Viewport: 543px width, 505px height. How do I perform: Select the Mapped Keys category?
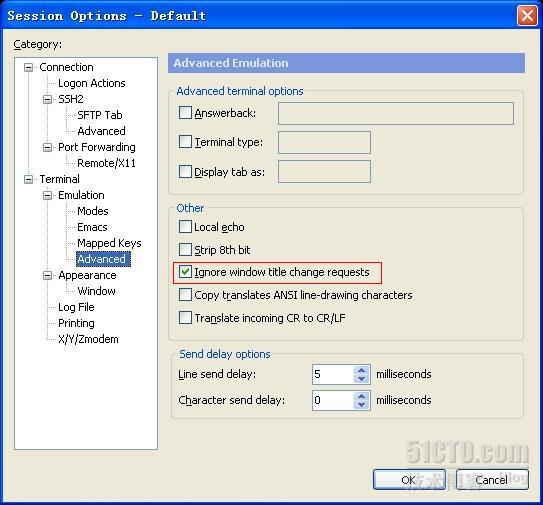109,243
